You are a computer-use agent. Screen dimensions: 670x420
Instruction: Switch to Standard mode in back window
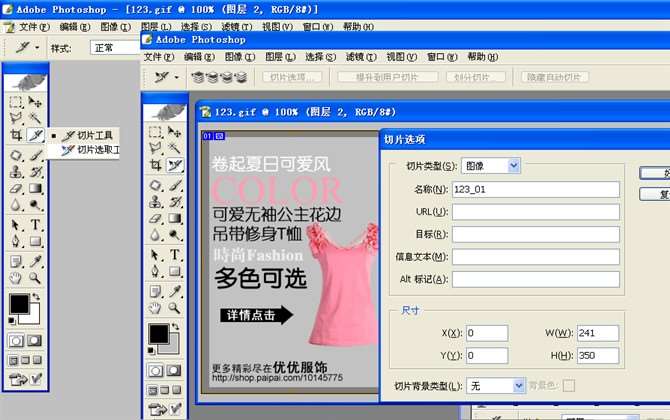(x=16, y=341)
